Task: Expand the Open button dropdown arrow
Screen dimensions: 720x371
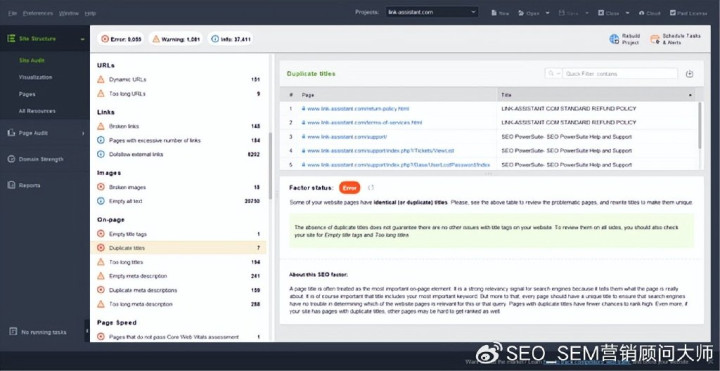Action: pyautogui.click(x=547, y=13)
